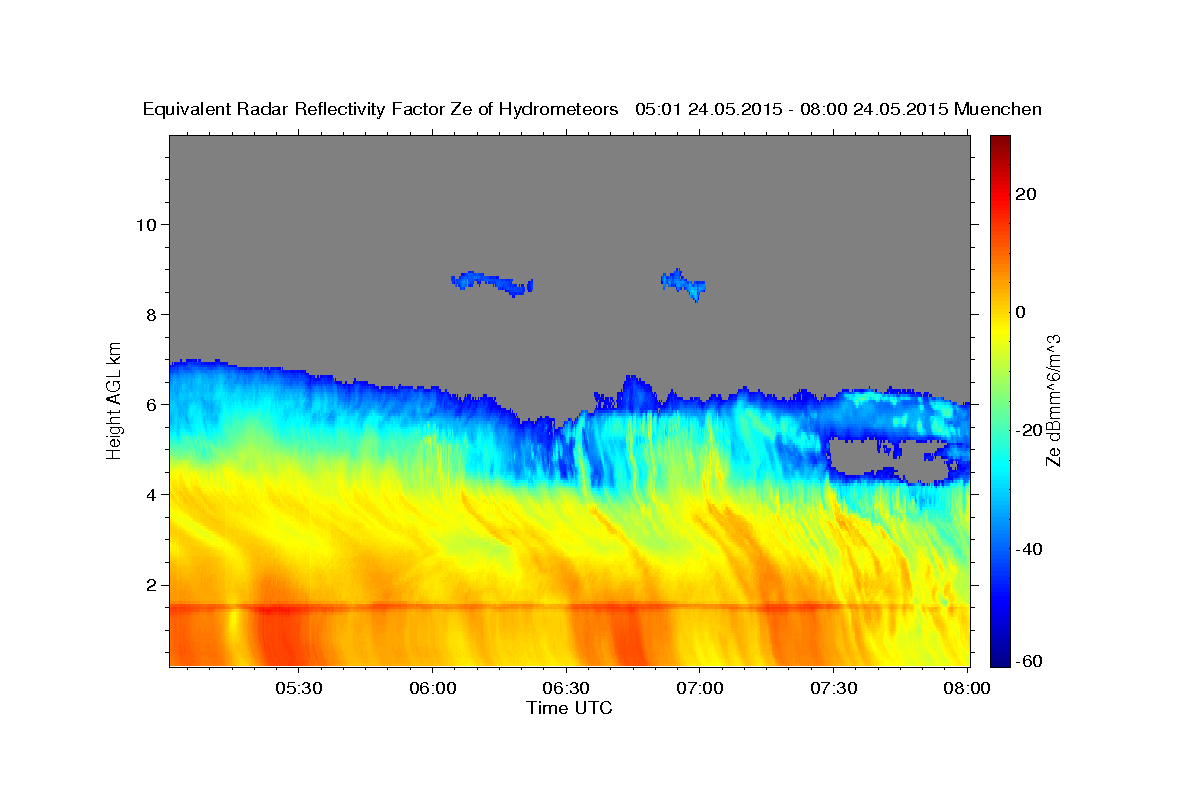
Task: Click the '08:00' time tick label
Action: [966, 688]
